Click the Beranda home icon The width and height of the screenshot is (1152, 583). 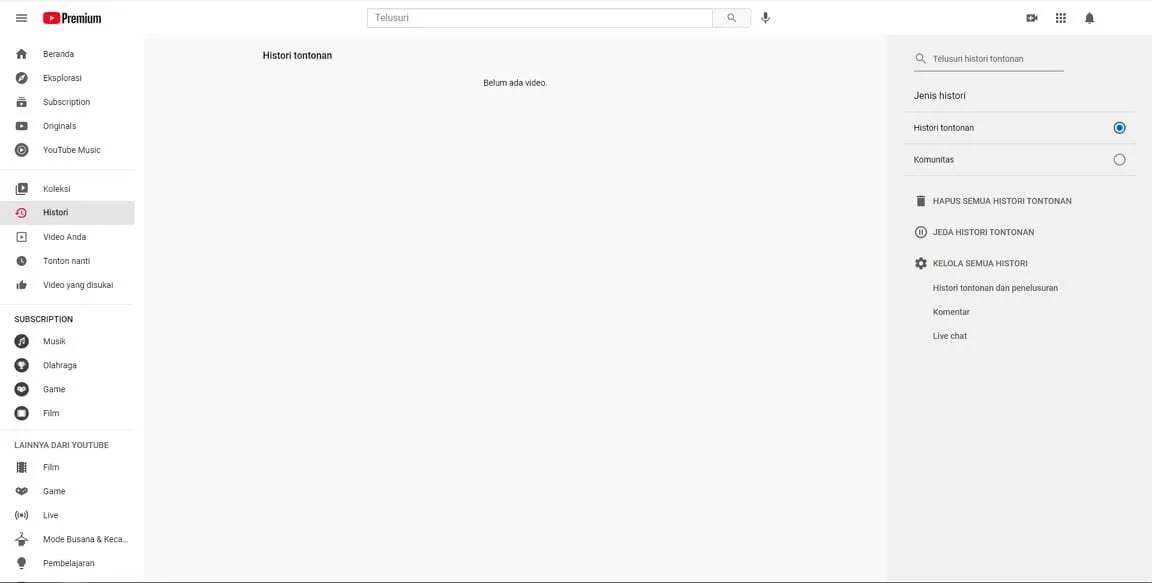(x=21, y=54)
